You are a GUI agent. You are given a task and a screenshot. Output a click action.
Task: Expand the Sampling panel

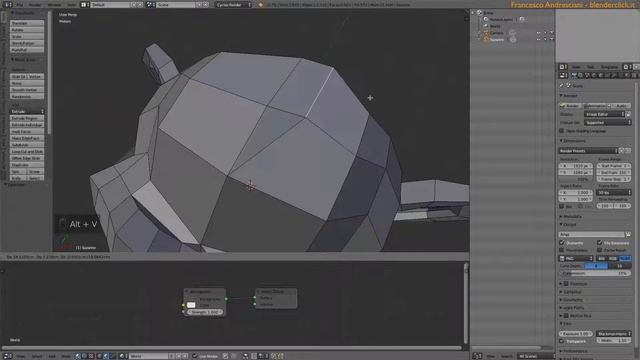[573, 292]
